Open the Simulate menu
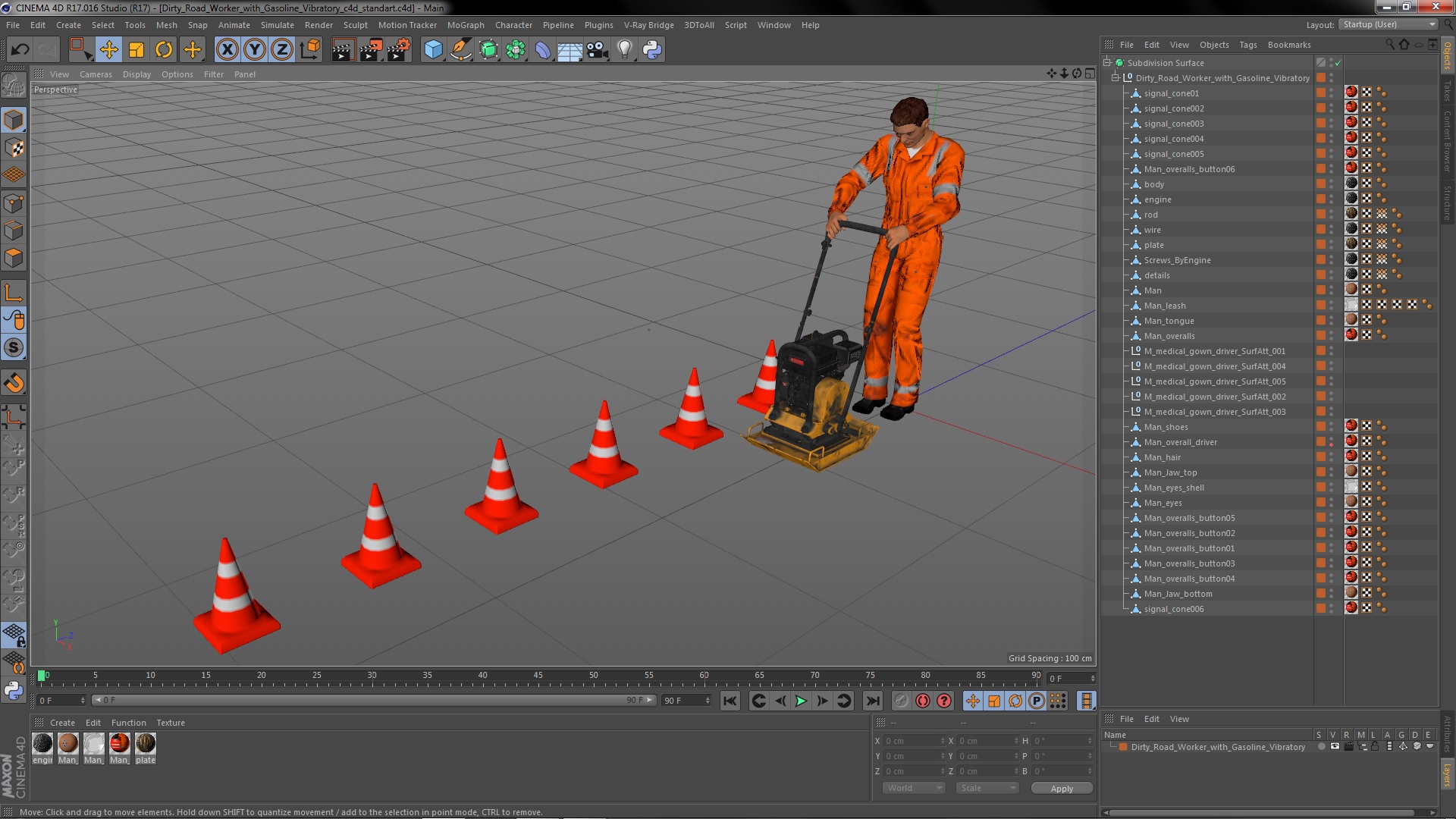Image resolution: width=1456 pixels, height=819 pixels. click(277, 25)
